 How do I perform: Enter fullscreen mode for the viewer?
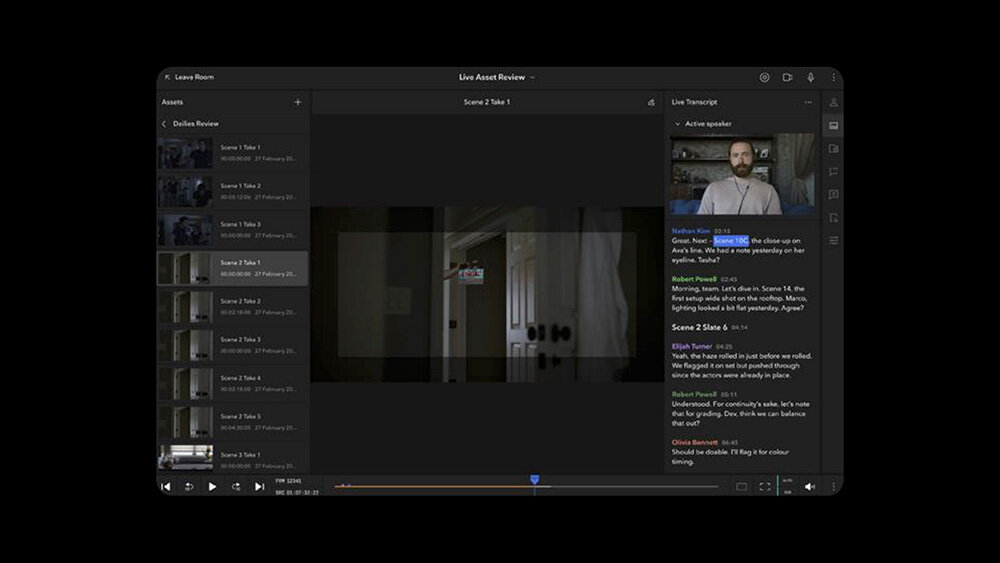(764, 487)
